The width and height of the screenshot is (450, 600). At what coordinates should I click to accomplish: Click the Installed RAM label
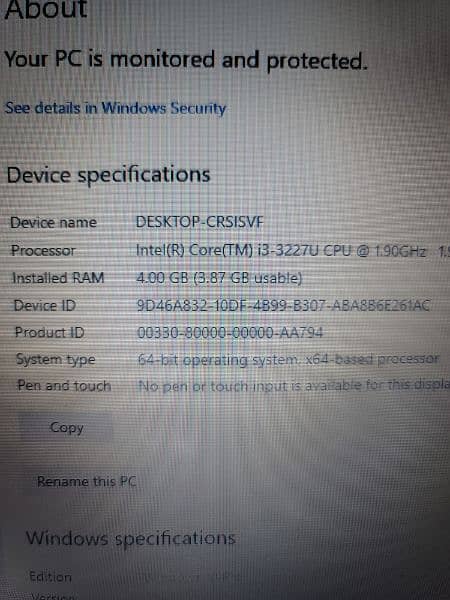coord(58,278)
